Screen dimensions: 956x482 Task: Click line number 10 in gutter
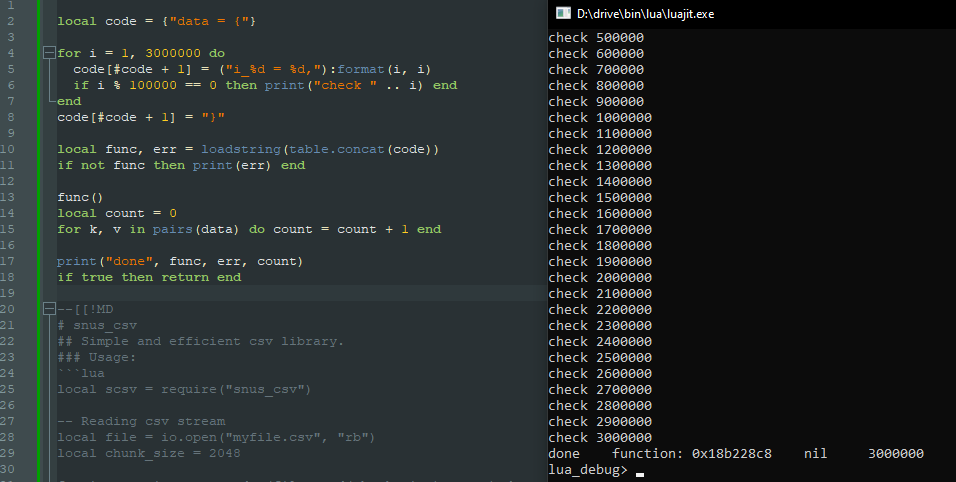(x=8, y=149)
